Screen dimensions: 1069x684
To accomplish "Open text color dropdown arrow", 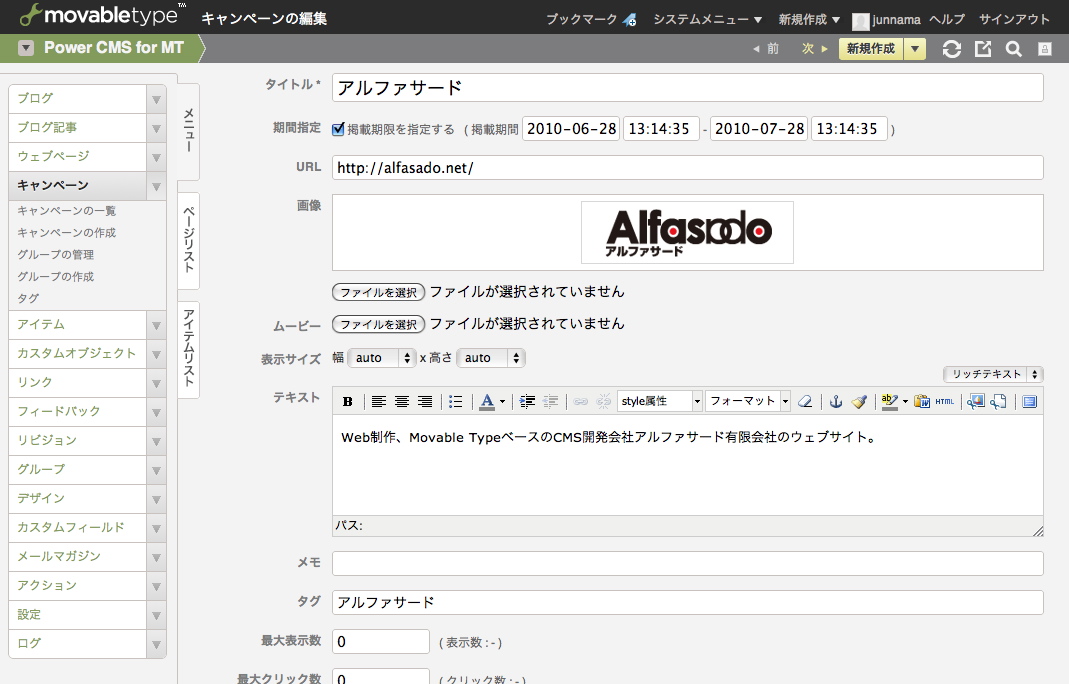I will 502,402.
